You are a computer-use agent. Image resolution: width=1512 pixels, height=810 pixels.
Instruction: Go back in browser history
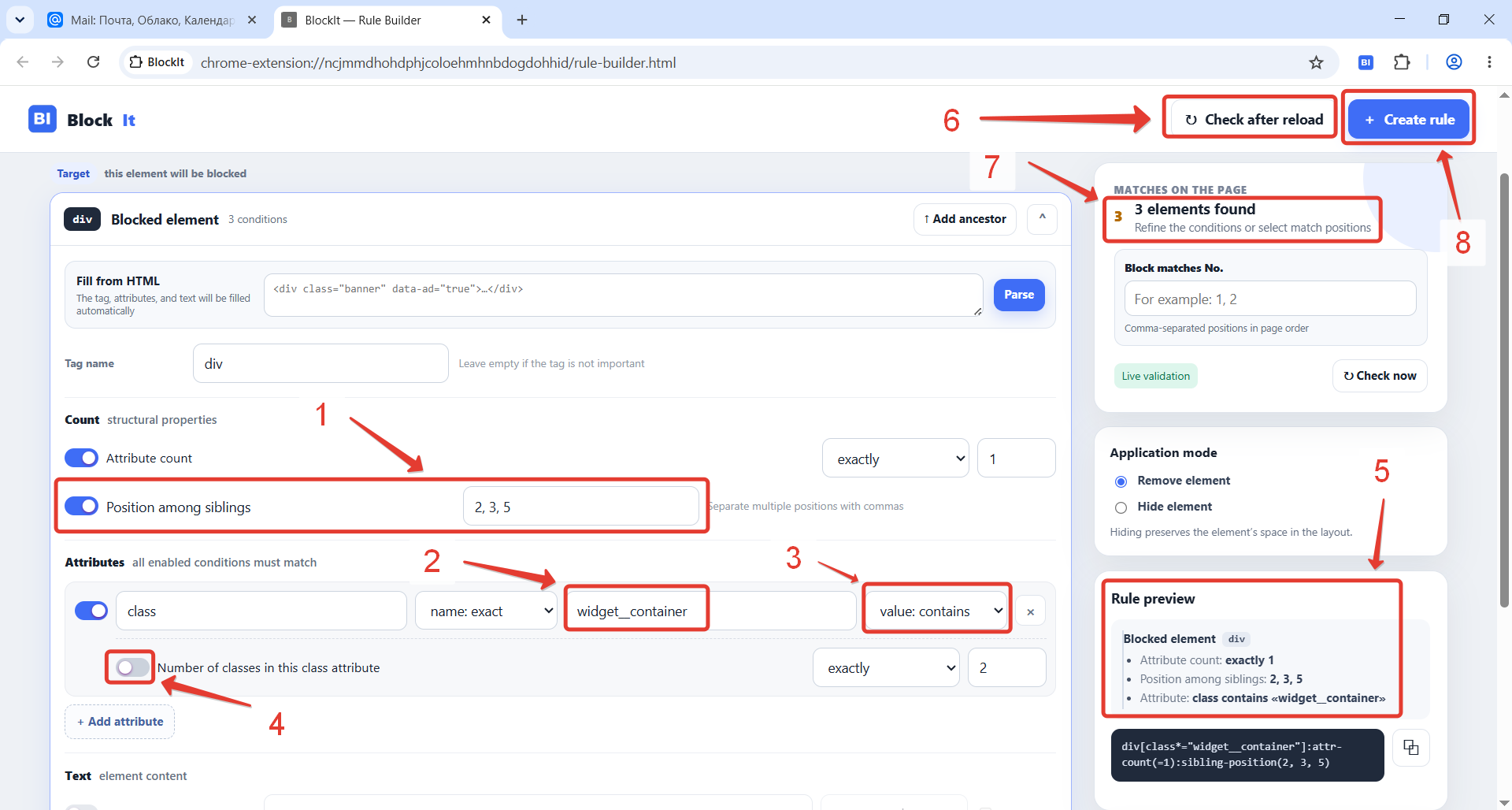(23, 62)
